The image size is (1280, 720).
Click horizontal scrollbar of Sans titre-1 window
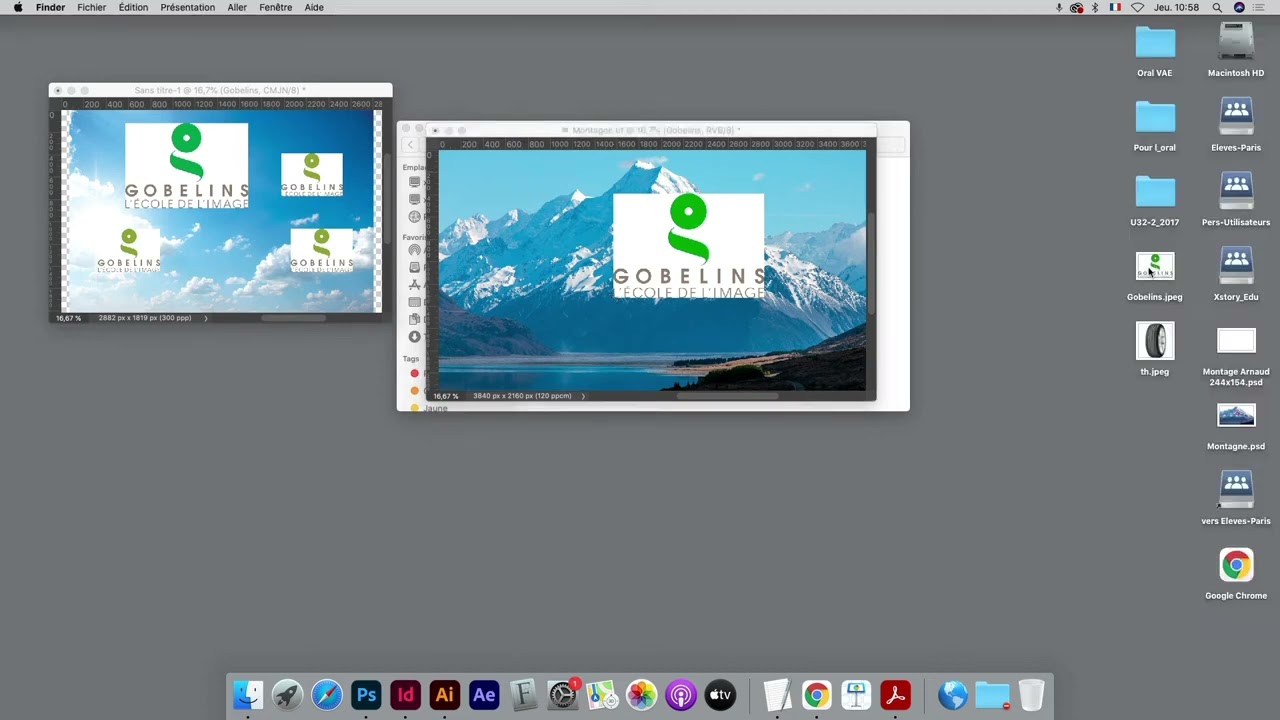coord(293,318)
